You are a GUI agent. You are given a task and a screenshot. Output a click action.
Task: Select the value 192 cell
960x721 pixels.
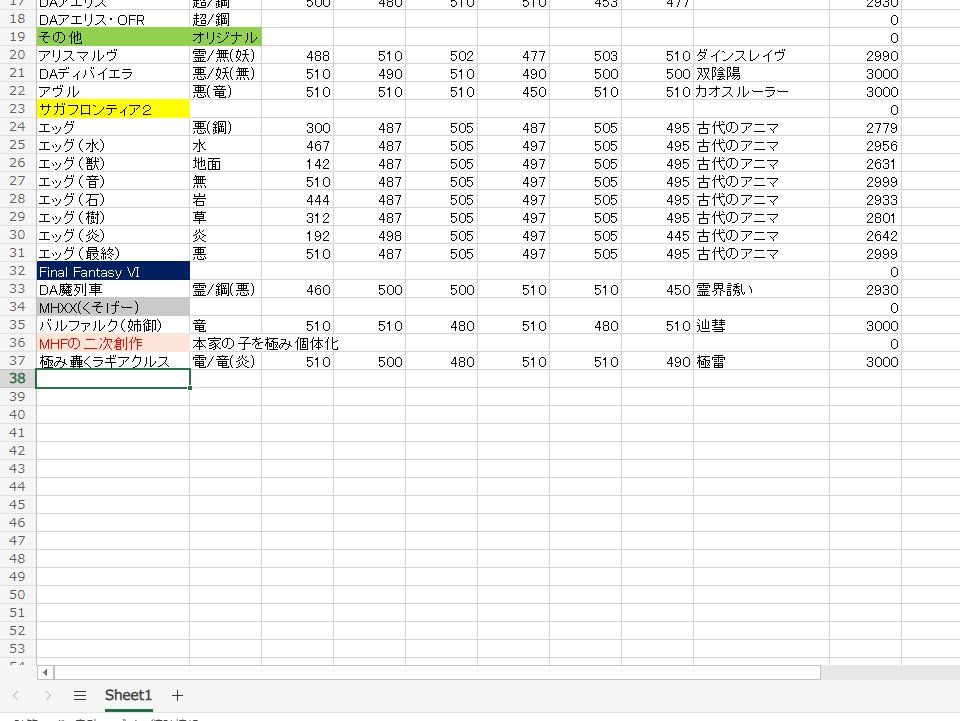[298, 235]
